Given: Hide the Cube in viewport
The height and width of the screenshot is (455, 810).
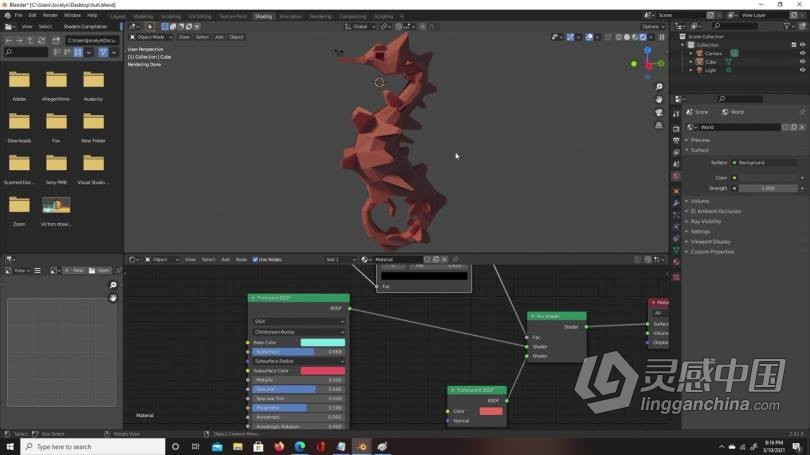Looking at the screenshot, I should pyautogui.click(x=802, y=61).
